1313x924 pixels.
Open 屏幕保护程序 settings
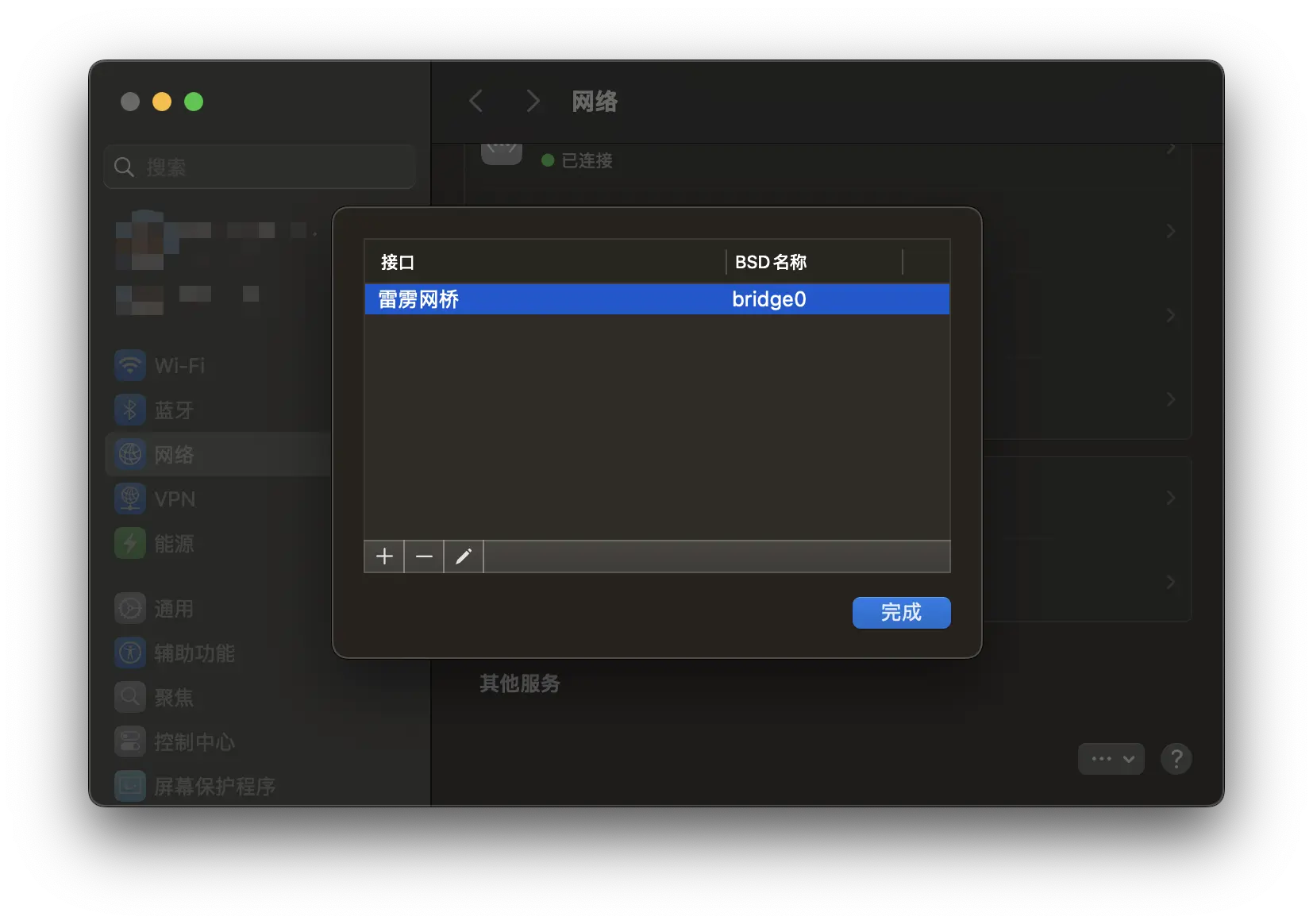[214, 786]
